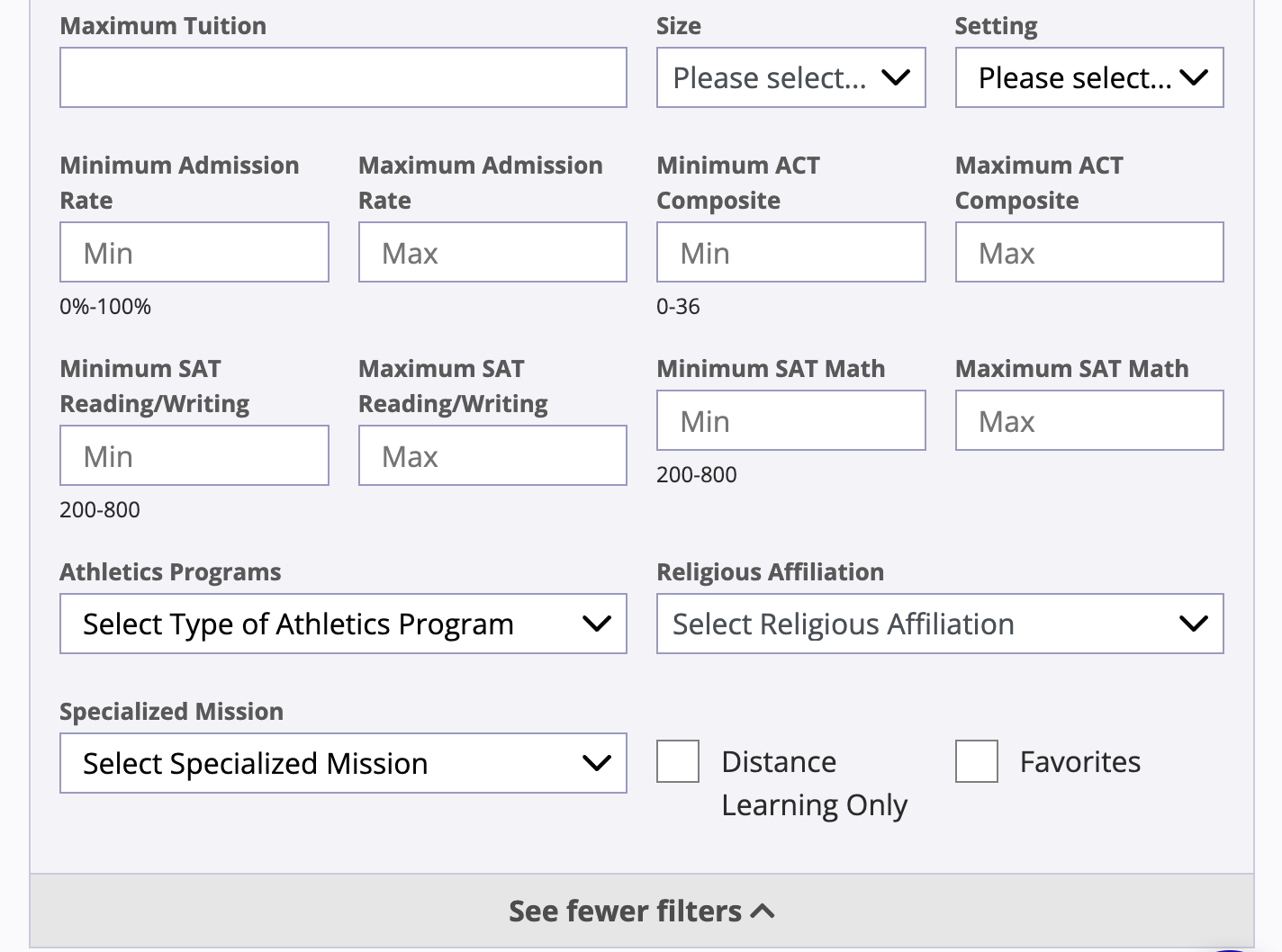The width and height of the screenshot is (1282, 952).
Task: Click chevron arrow on Size dropdown
Action: pos(896,77)
